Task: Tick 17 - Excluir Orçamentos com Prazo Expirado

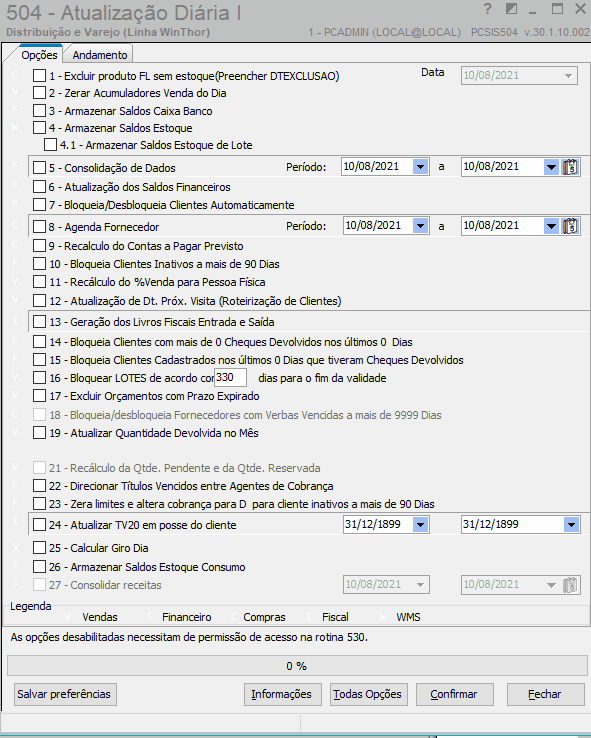Action: pyautogui.click(x=40, y=396)
